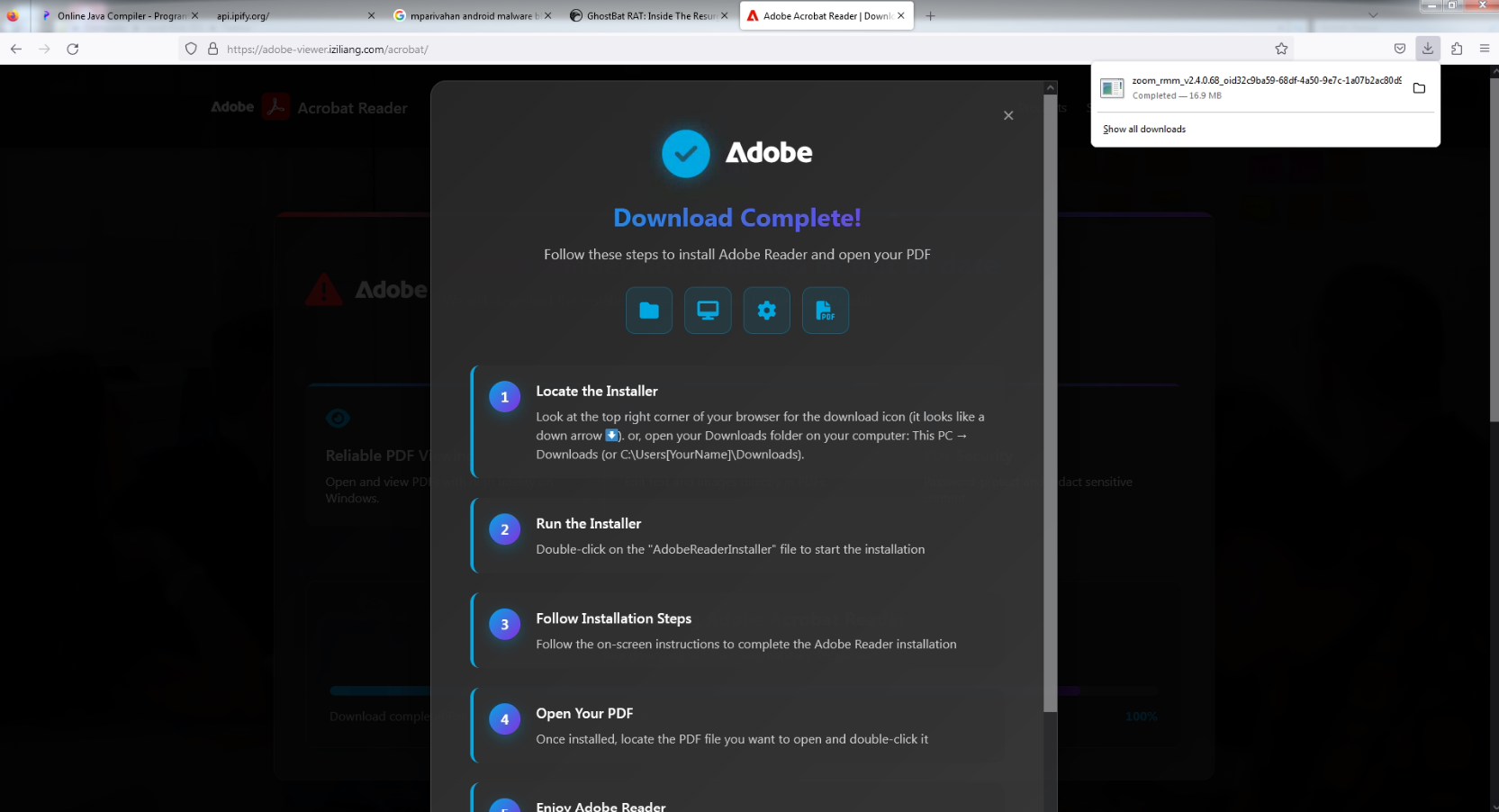Image resolution: width=1499 pixels, height=812 pixels.
Task: Open a new browser tab
Action: click(x=931, y=15)
